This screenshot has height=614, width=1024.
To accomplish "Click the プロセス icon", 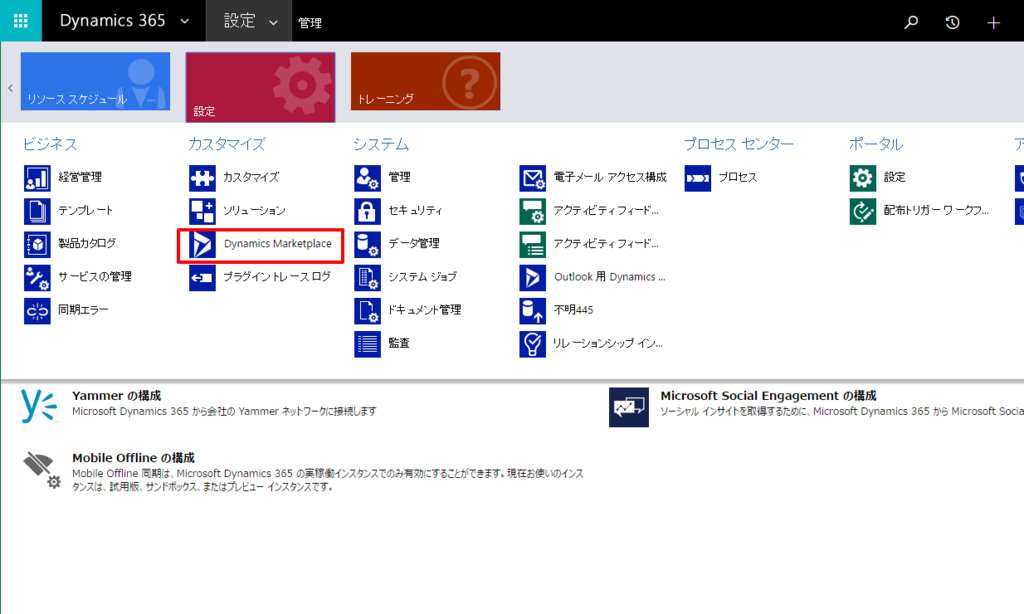I will pos(698,178).
